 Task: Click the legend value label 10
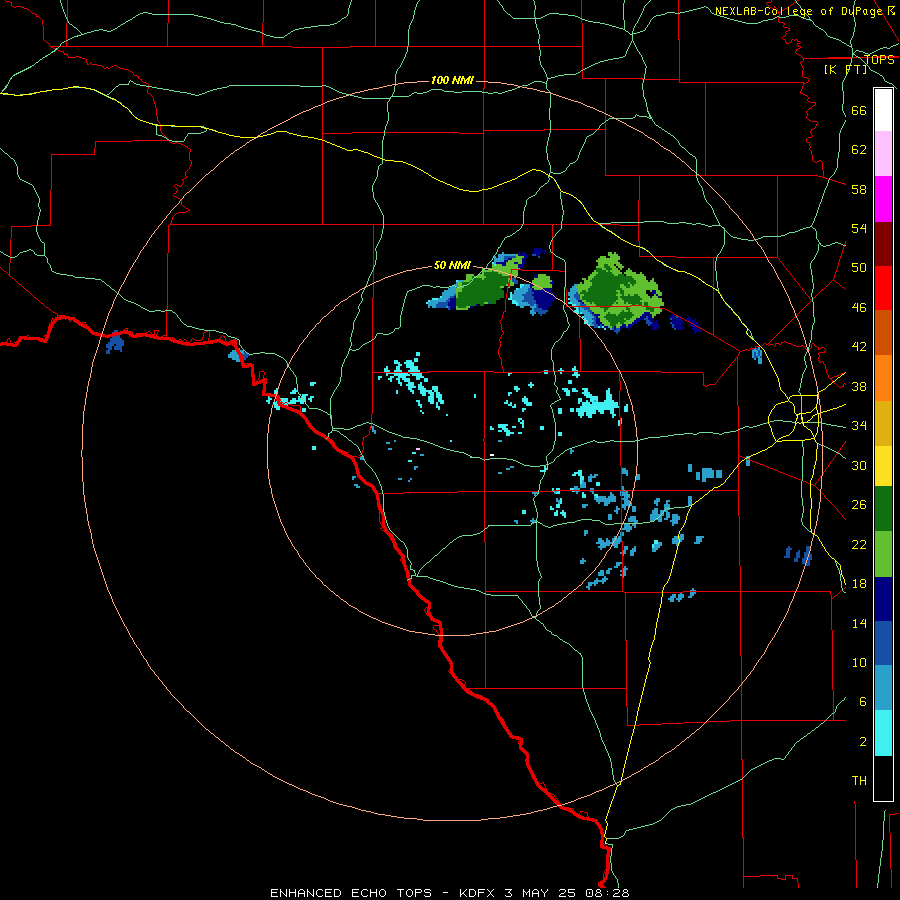pyautogui.click(x=859, y=662)
